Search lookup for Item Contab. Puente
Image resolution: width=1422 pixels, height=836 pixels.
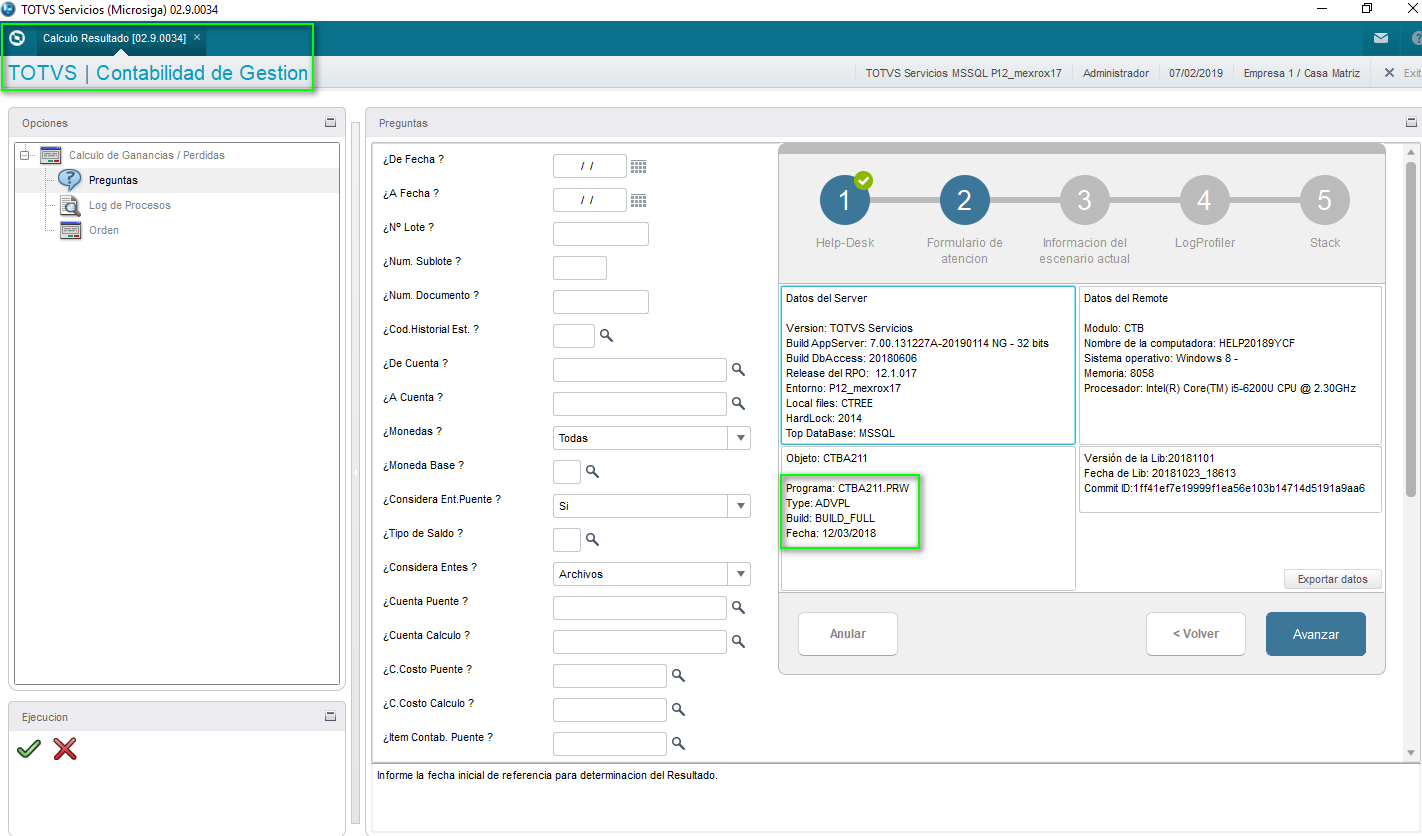coord(678,744)
